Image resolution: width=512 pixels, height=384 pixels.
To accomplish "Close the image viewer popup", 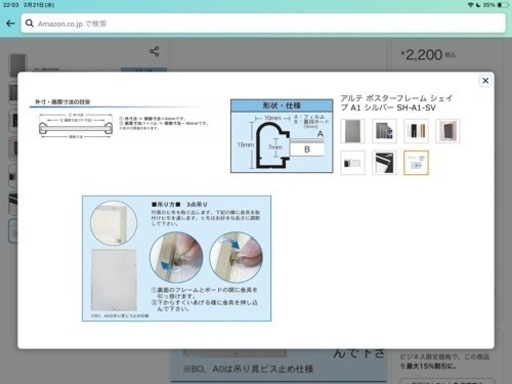I will pos(485,80).
